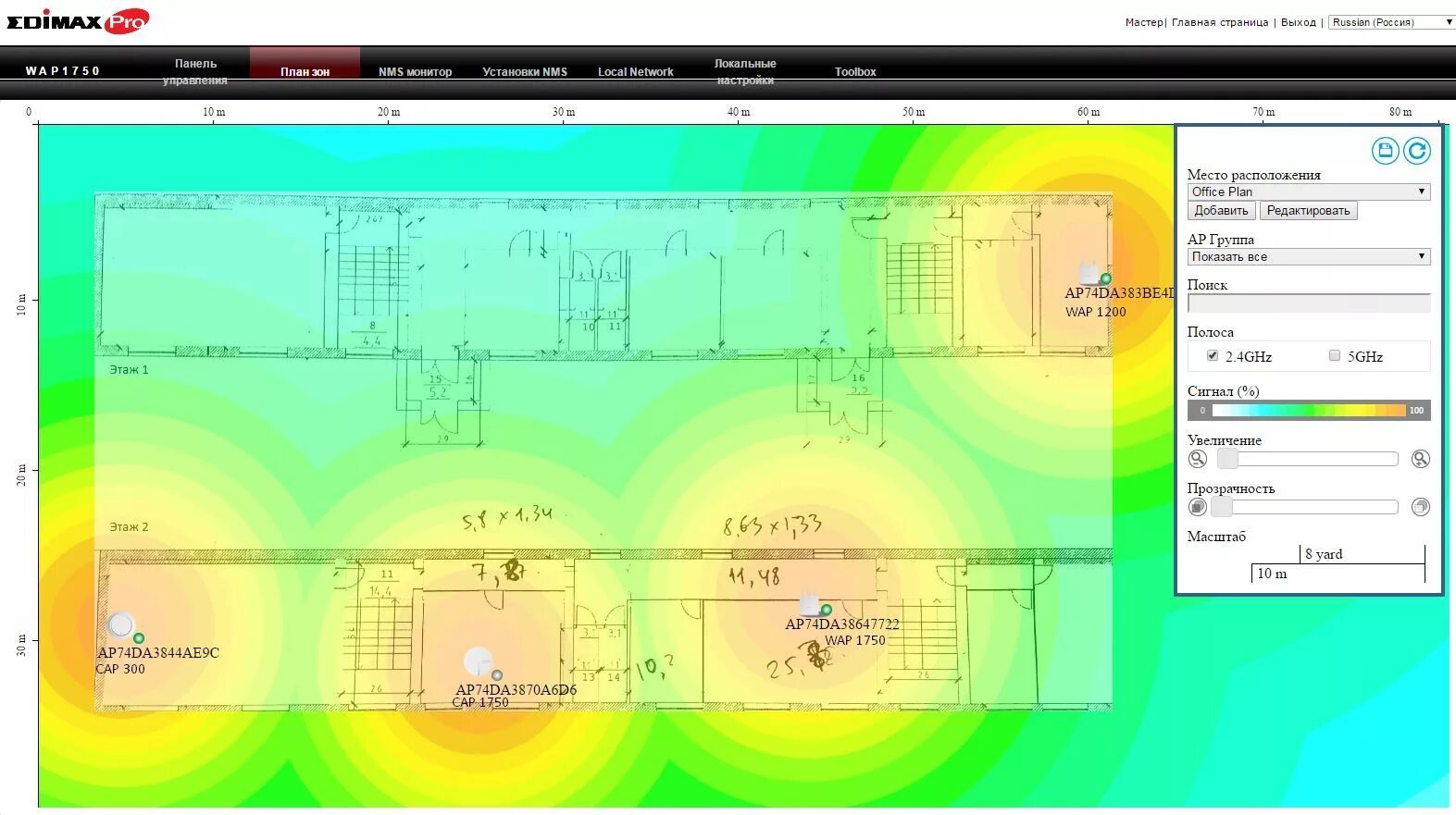The image size is (1456, 815).
Task: Click the 'Главная страница' link
Action: [1220, 22]
